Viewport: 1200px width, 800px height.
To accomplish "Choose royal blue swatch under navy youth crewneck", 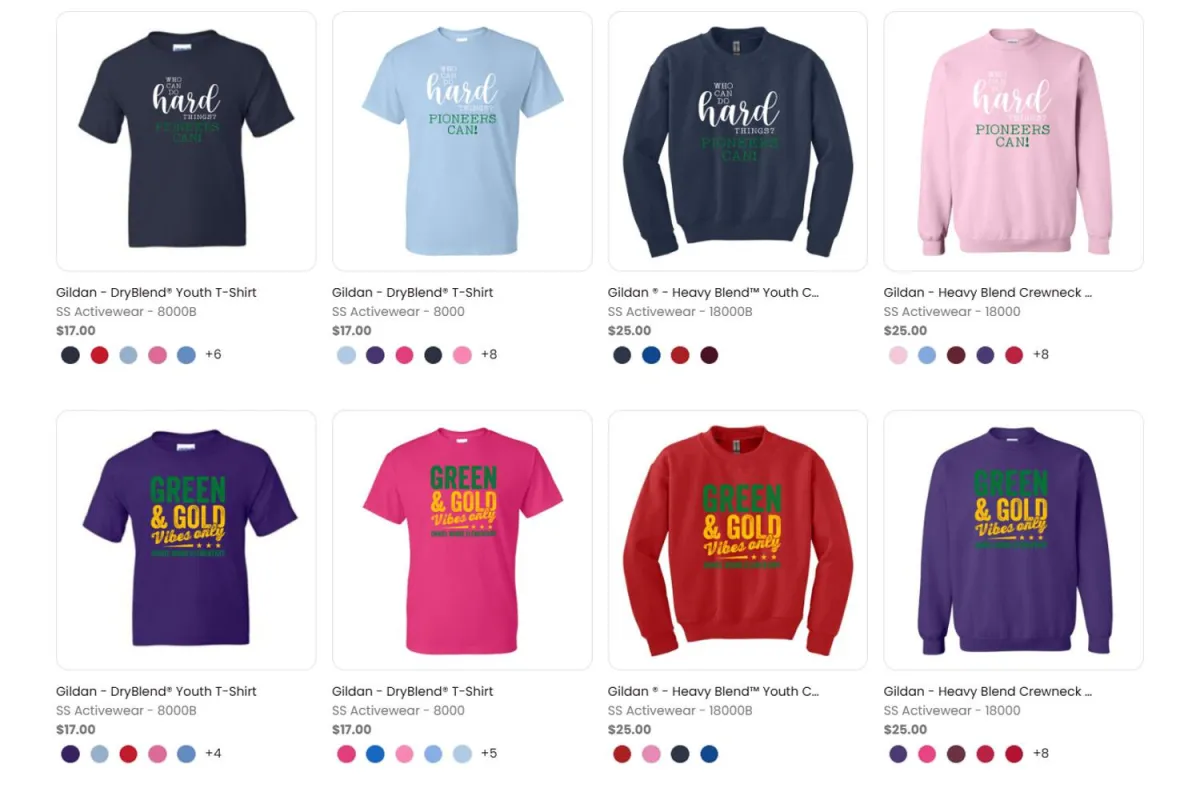I will [x=651, y=355].
